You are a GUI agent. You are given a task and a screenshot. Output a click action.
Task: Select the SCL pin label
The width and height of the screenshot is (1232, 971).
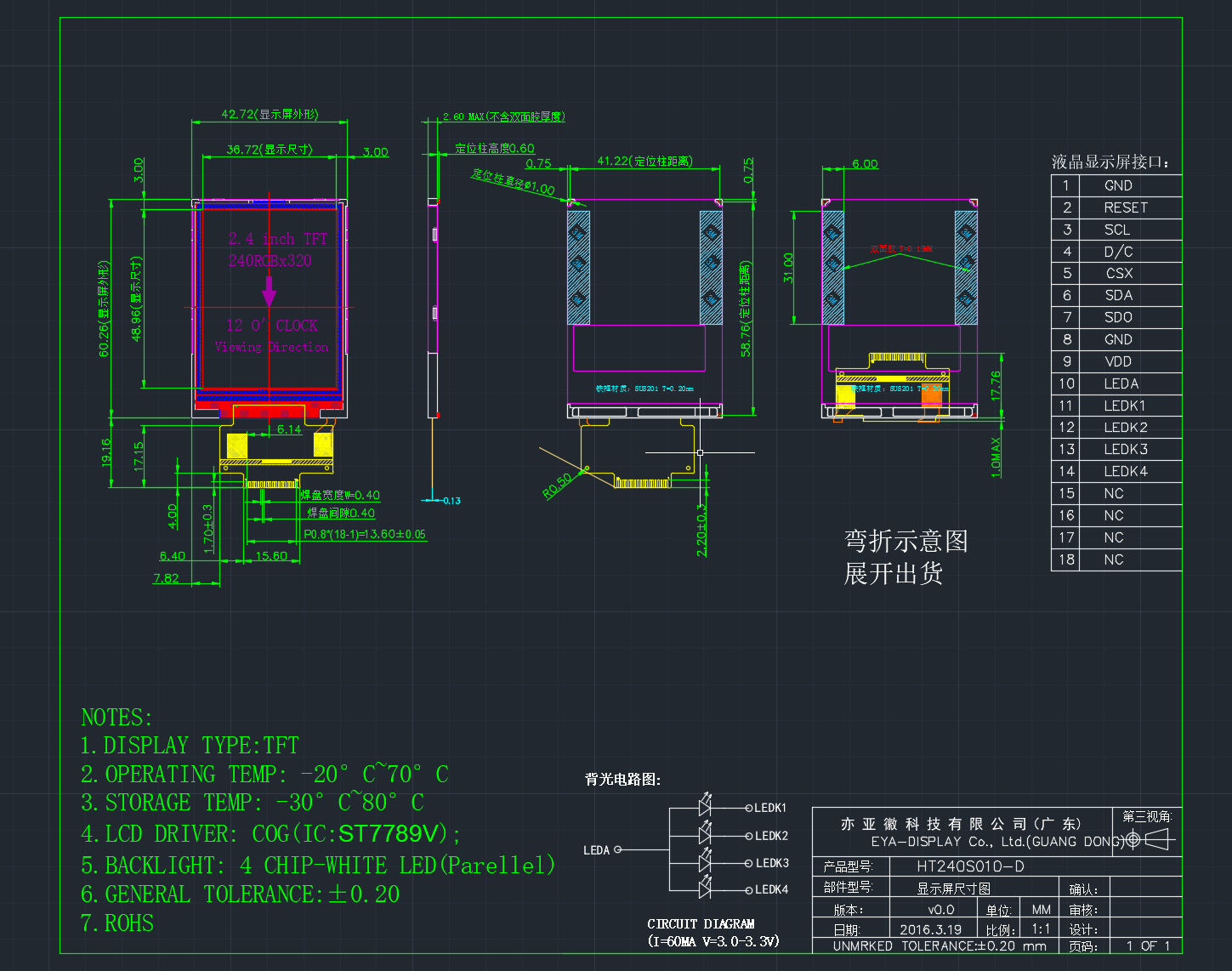pos(1117,230)
